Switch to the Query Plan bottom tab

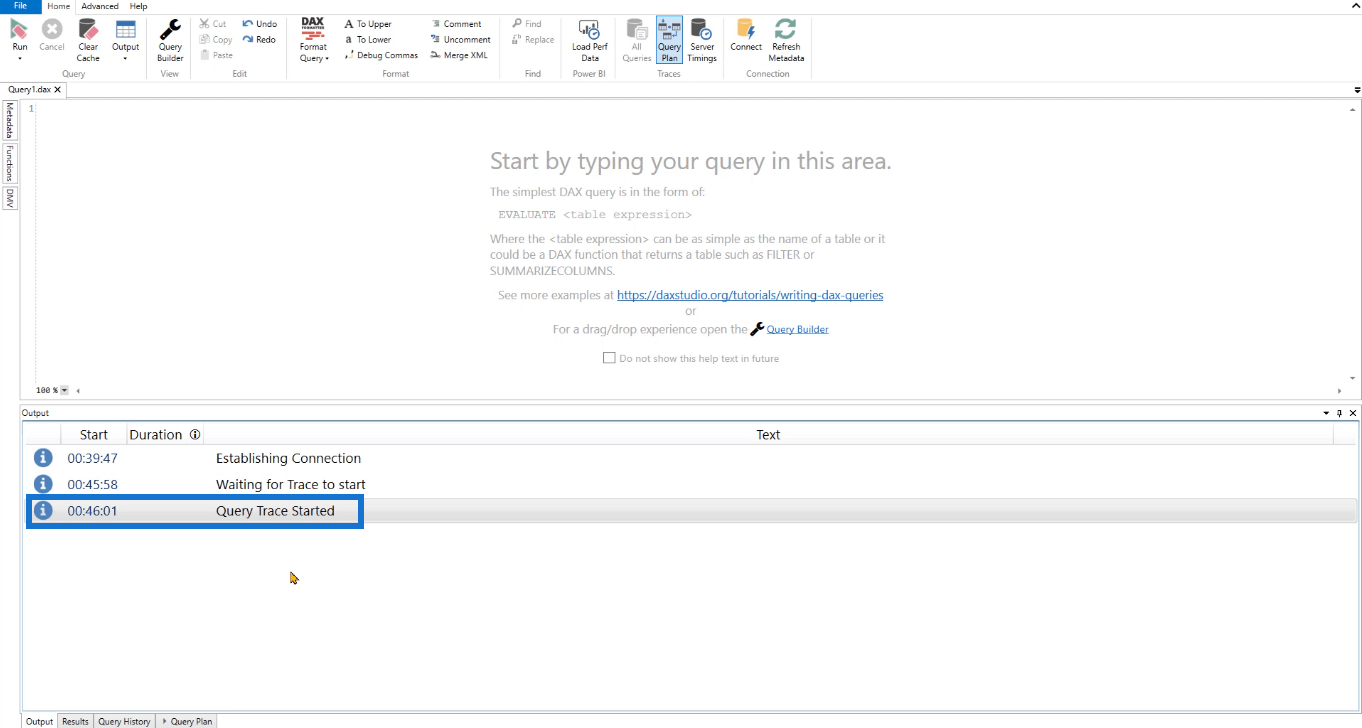coord(187,721)
